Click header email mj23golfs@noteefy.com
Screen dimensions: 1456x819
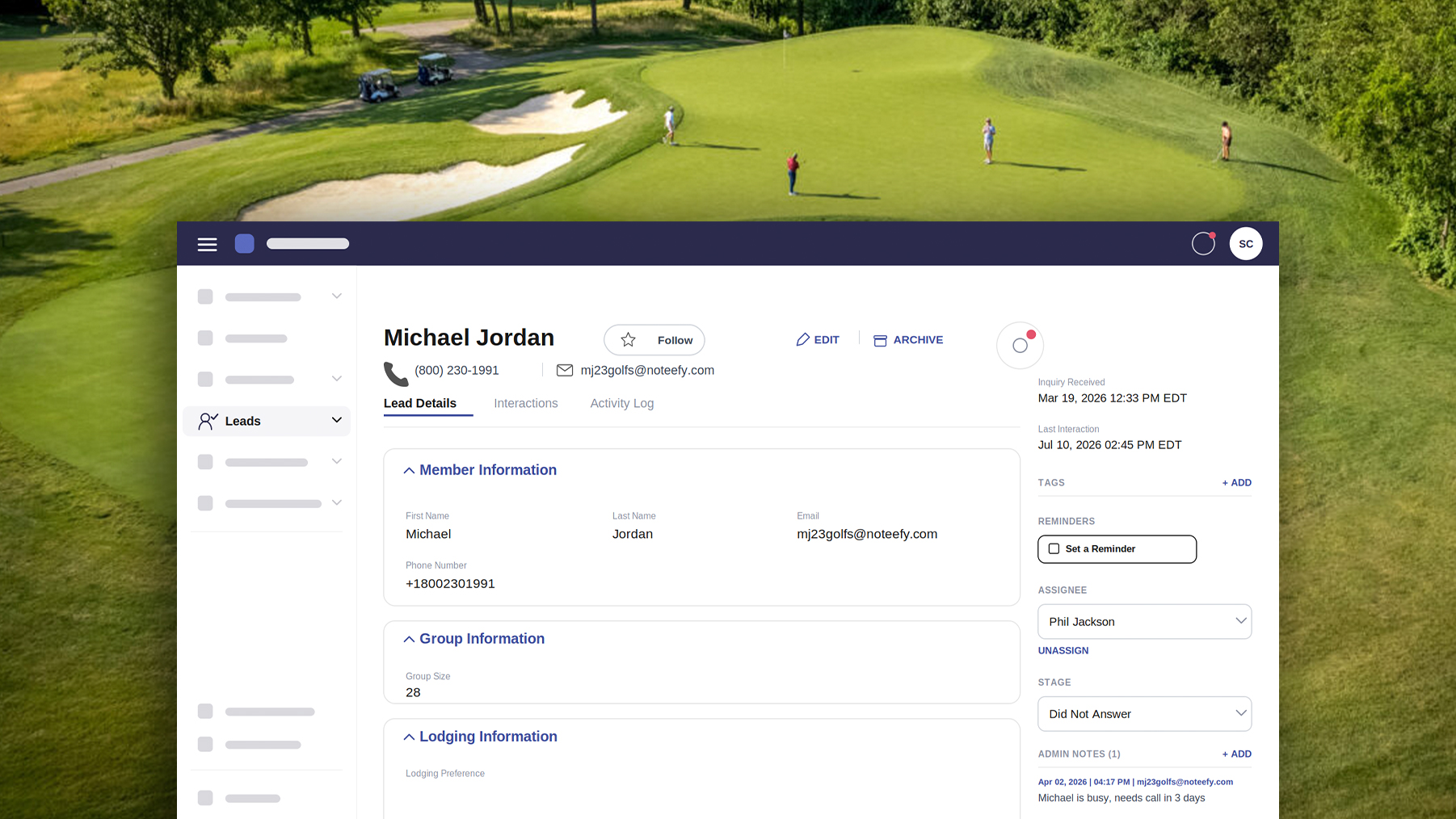tap(647, 371)
